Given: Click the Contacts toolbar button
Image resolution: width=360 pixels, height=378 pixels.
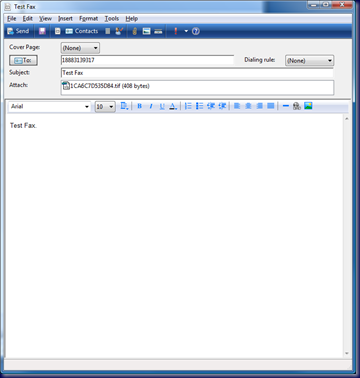Looking at the screenshot, I should [x=82, y=31].
